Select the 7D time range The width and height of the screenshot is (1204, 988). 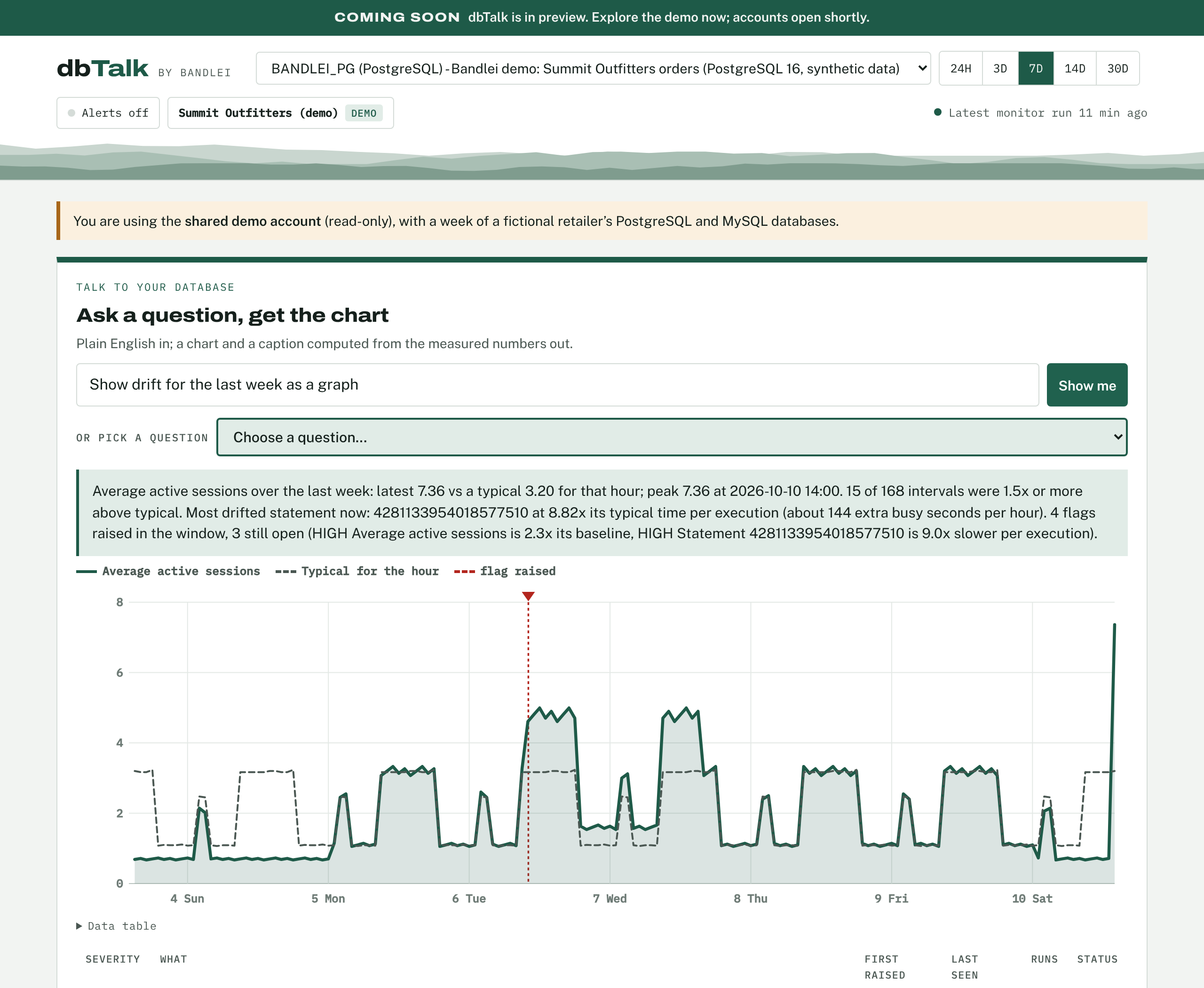coord(1036,68)
